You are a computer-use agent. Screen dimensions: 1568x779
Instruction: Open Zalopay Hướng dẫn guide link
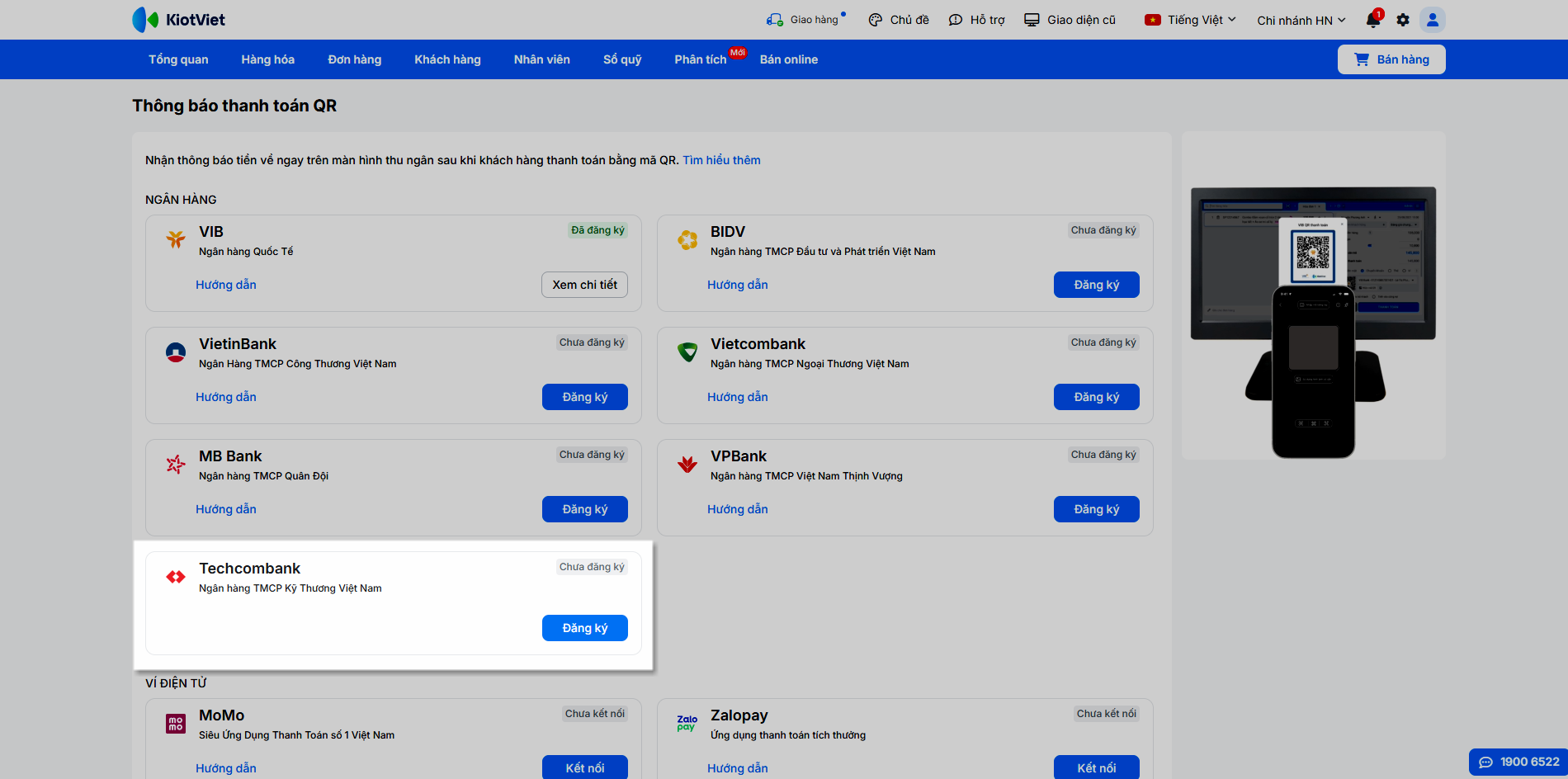(x=738, y=768)
